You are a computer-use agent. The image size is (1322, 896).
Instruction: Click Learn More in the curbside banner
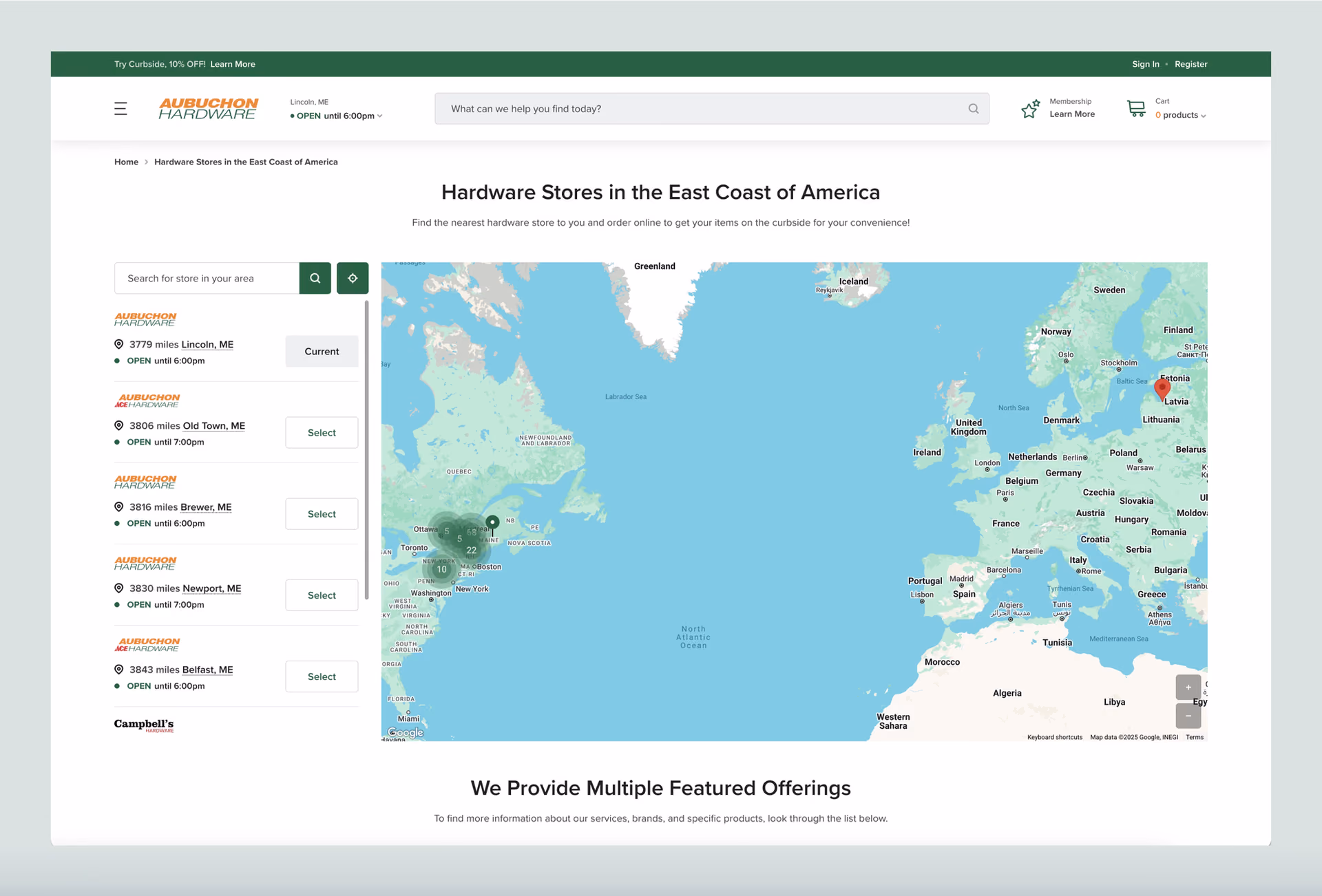233,64
